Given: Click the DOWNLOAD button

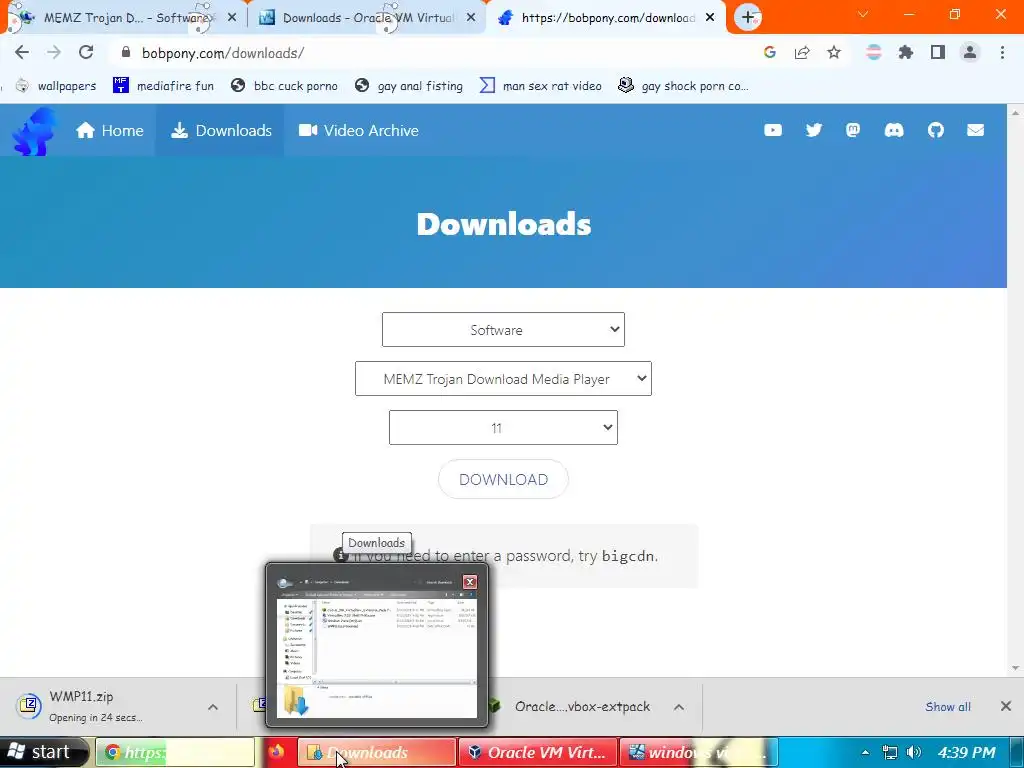Looking at the screenshot, I should pos(503,479).
